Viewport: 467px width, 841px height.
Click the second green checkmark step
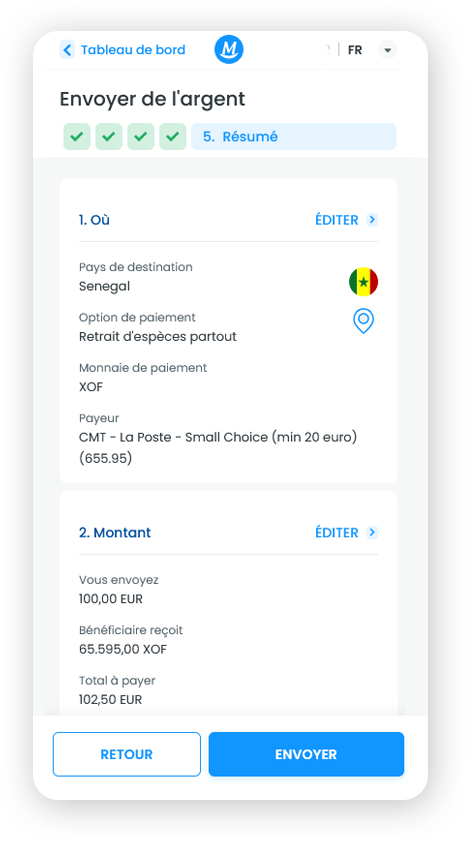click(x=109, y=136)
